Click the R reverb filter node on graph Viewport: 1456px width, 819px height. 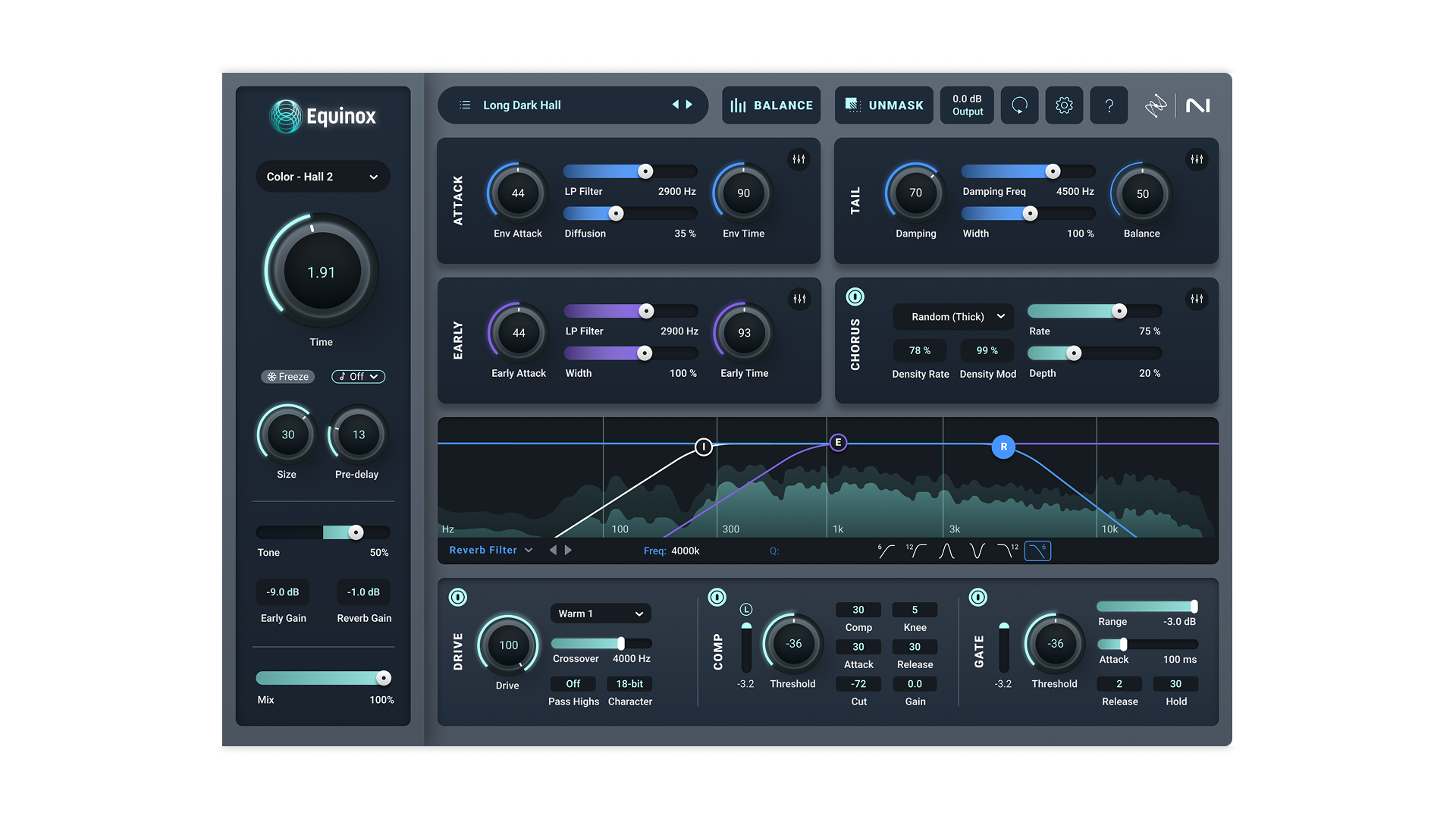pos(1003,447)
